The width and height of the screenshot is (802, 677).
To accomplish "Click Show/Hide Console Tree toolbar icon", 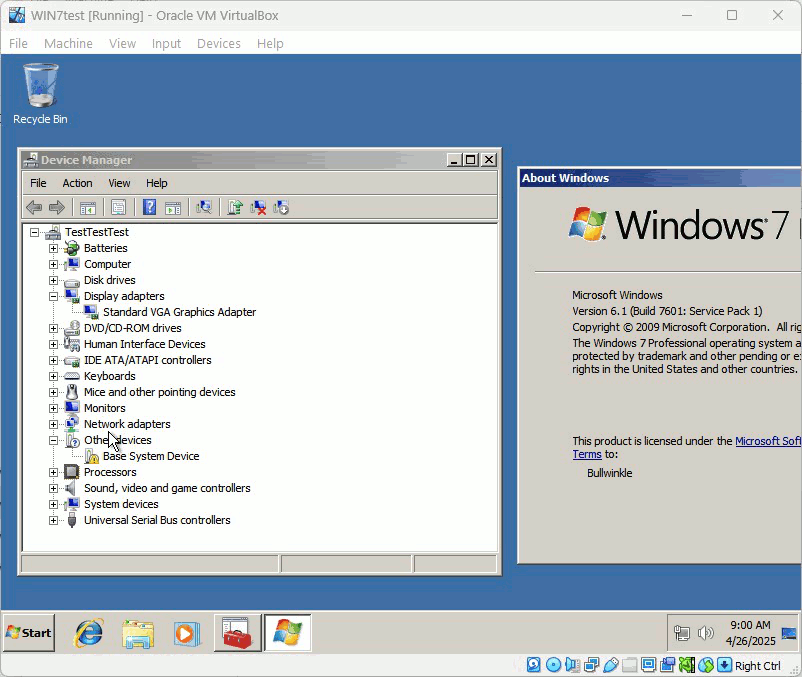I will coord(87,208).
